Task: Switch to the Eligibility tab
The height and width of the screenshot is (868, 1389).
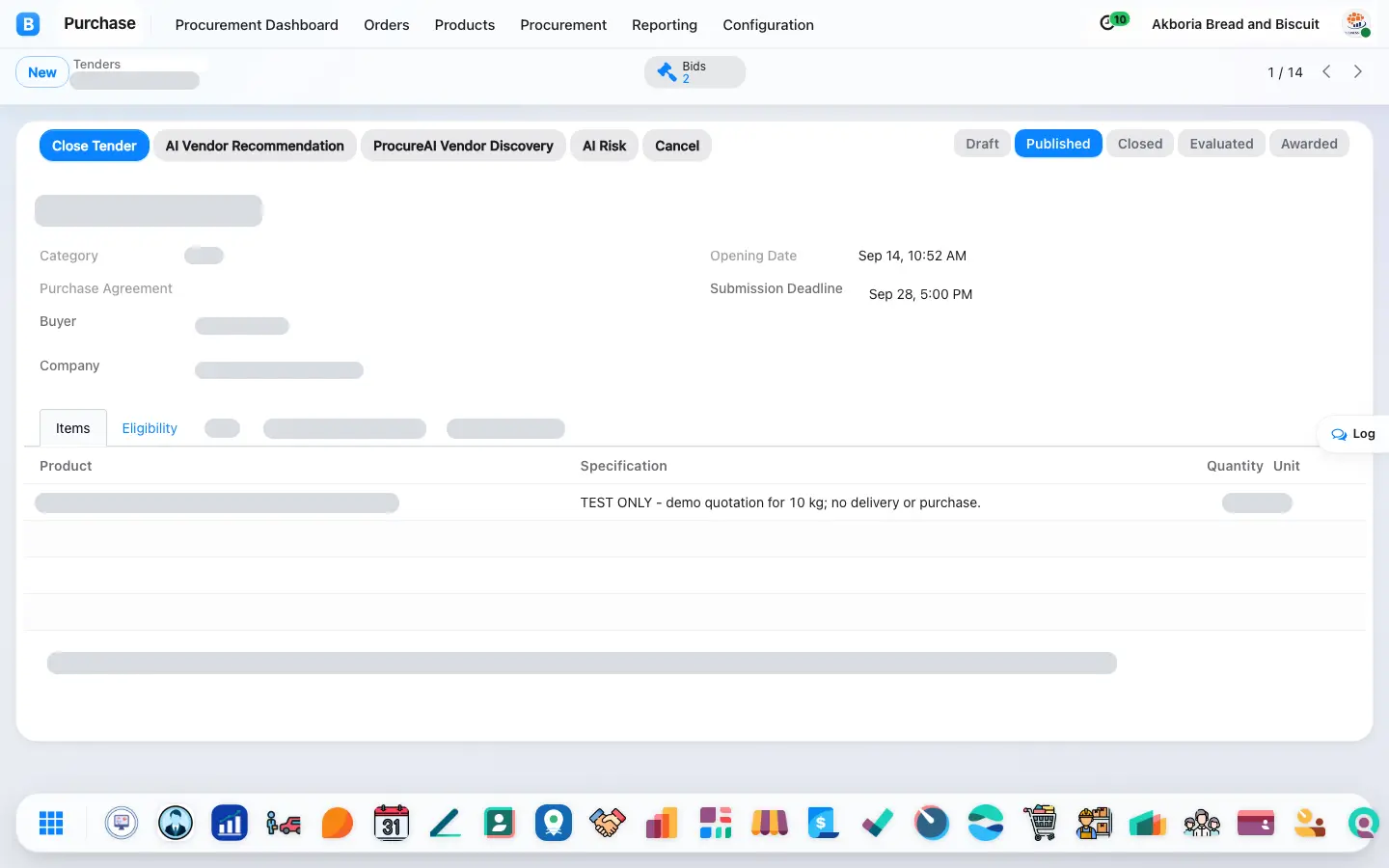Action: pos(150,428)
